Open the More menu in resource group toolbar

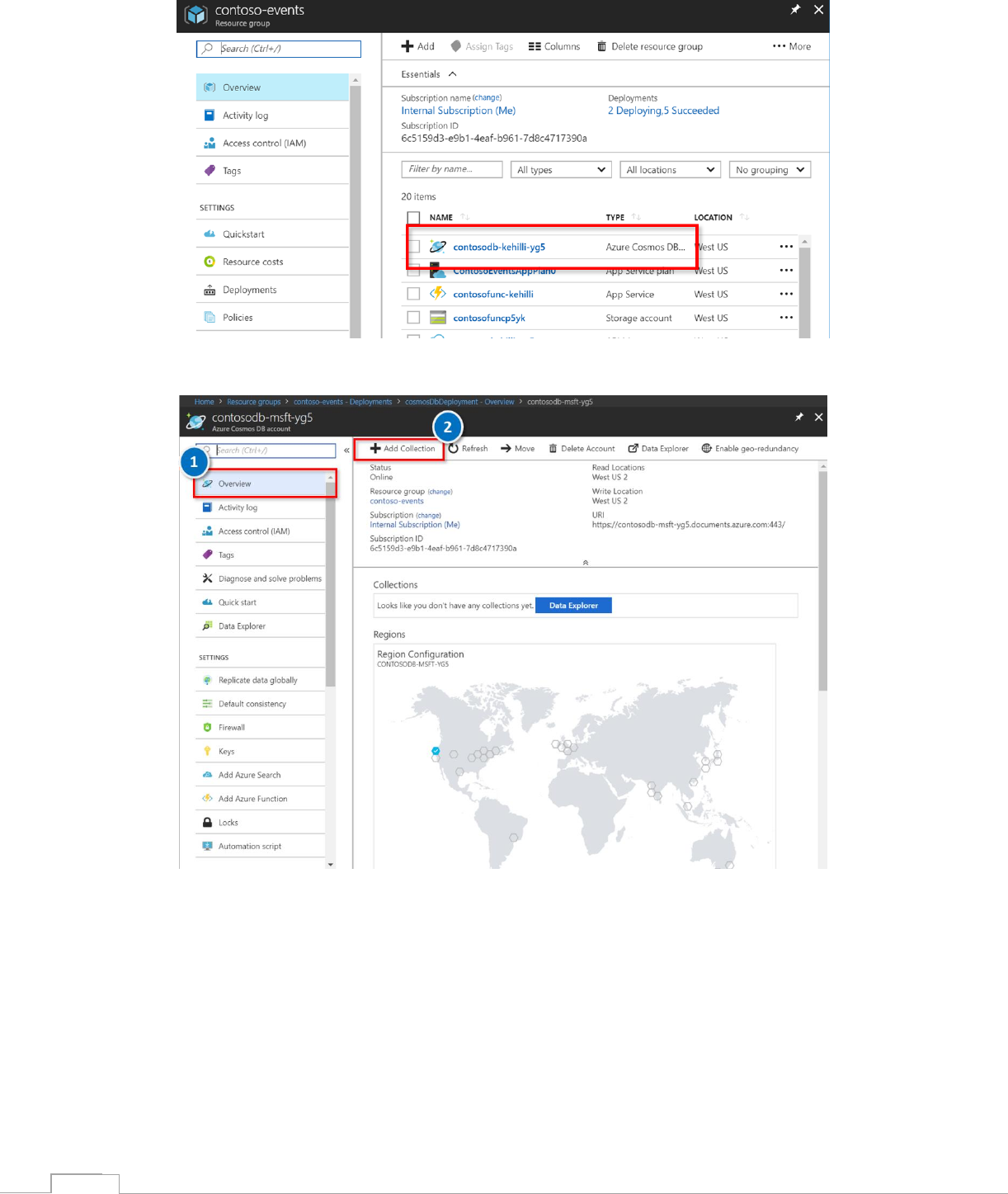pos(792,46)
